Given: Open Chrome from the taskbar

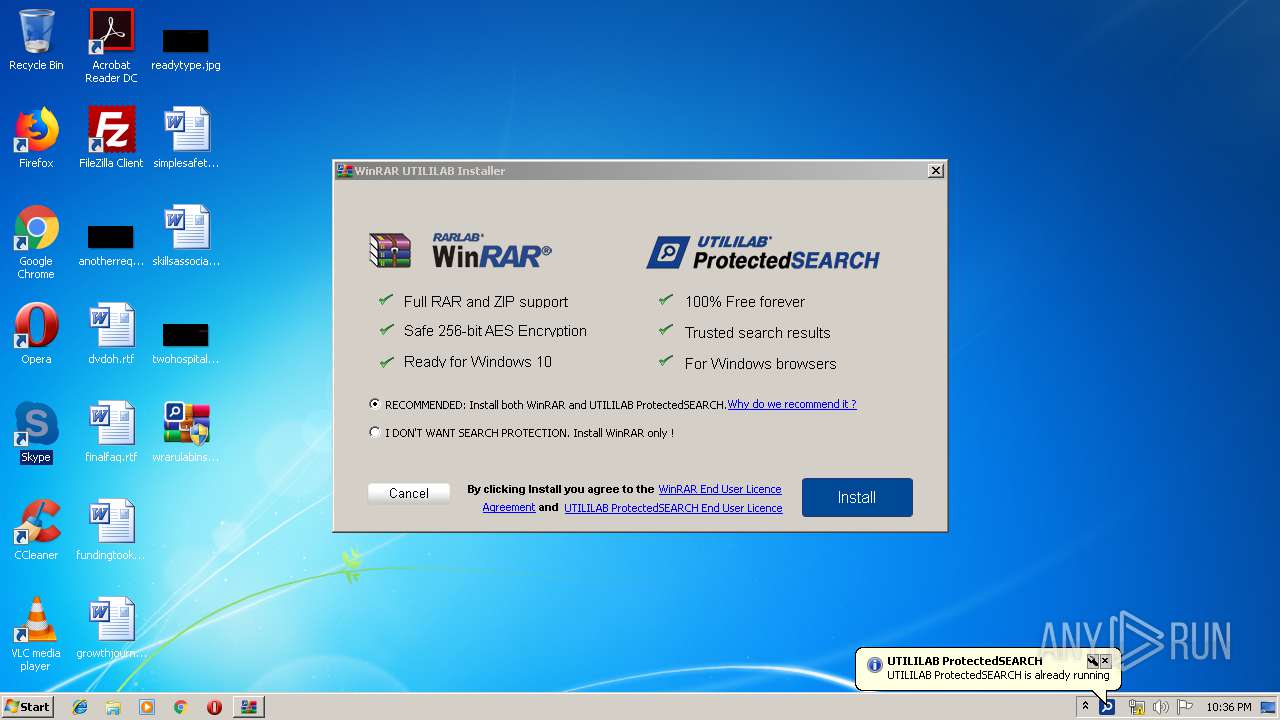Looking at the screenshot, I should (x=180, y=707).
